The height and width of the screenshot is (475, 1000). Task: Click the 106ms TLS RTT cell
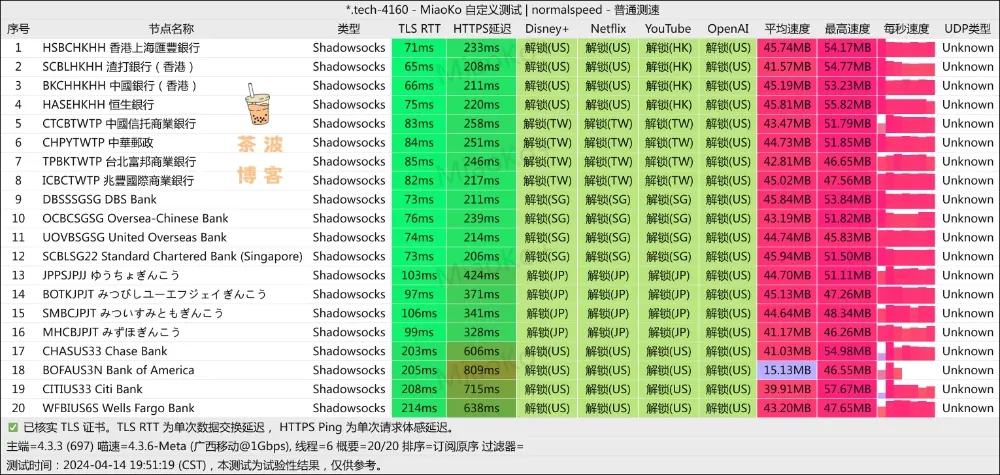pyautogui.click(x=419, y=314)
